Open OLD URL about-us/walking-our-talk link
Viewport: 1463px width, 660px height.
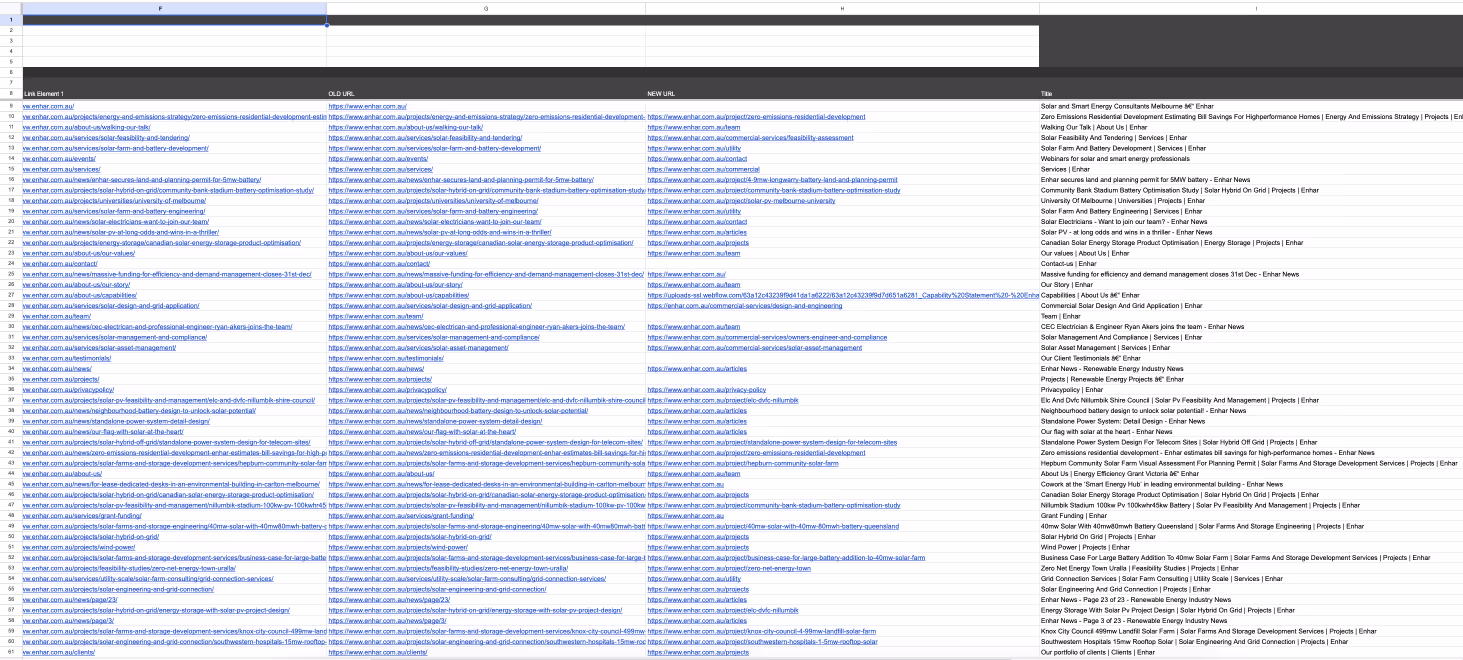(405, 127)
